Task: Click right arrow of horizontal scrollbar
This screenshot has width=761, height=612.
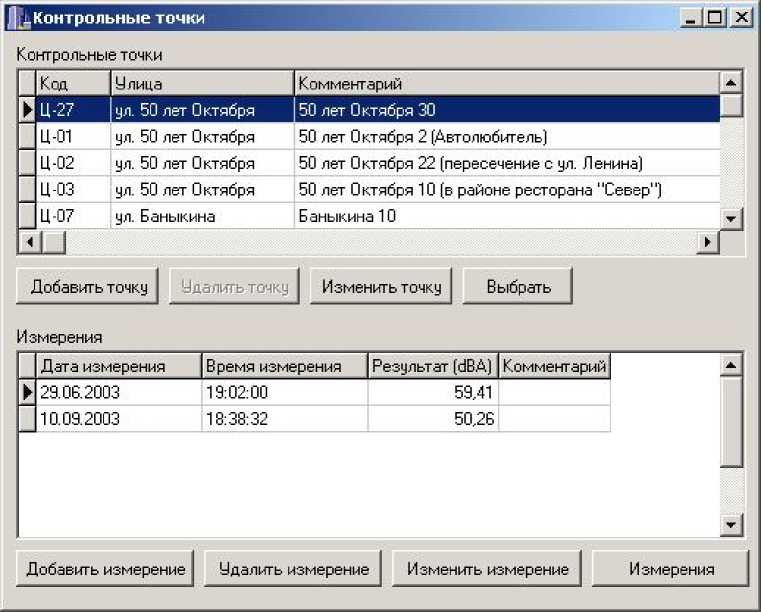Action: point(708,241)
